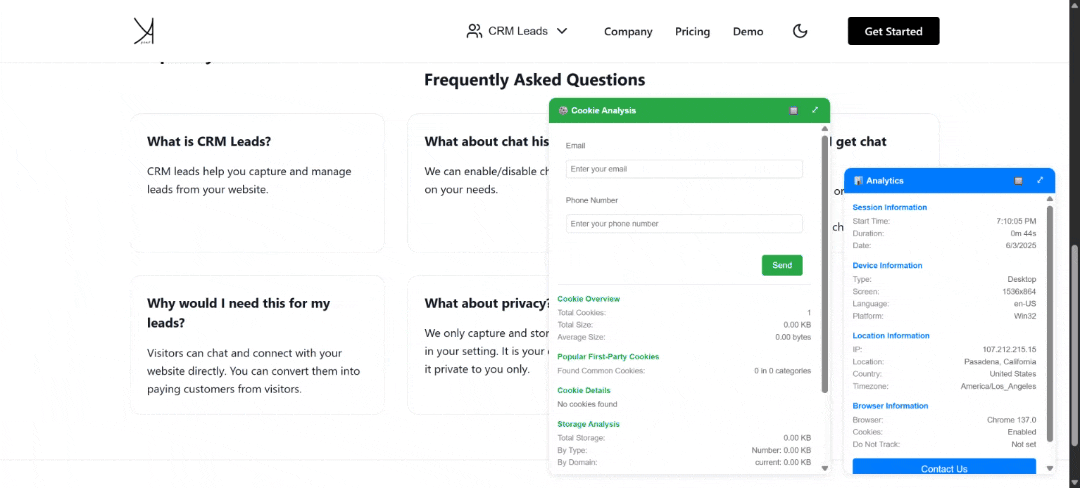
Task: Click the site logo in the header
Action: (144, 31)
